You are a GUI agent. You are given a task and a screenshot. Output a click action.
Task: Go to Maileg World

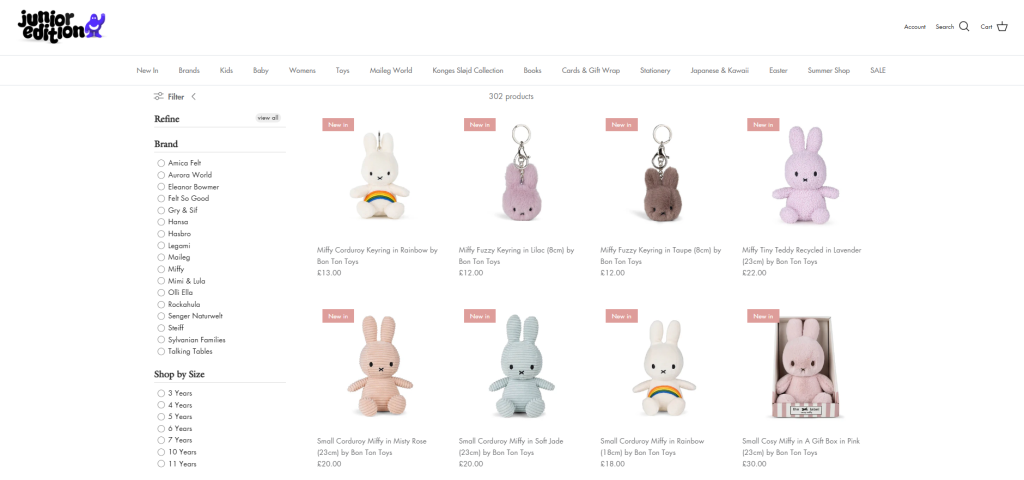coord(391,71)
